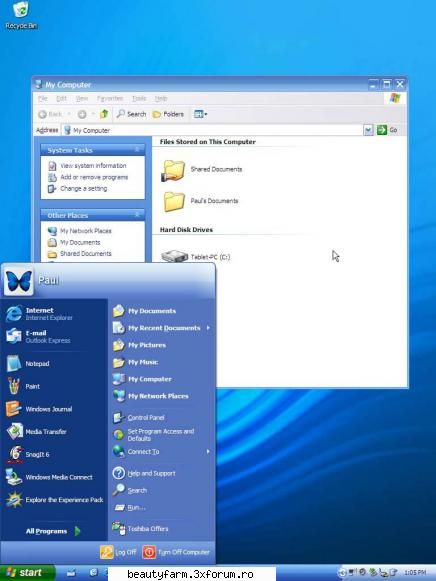
Task: Open My Documents in Other Places panel
Action: (x=74, y=242)
